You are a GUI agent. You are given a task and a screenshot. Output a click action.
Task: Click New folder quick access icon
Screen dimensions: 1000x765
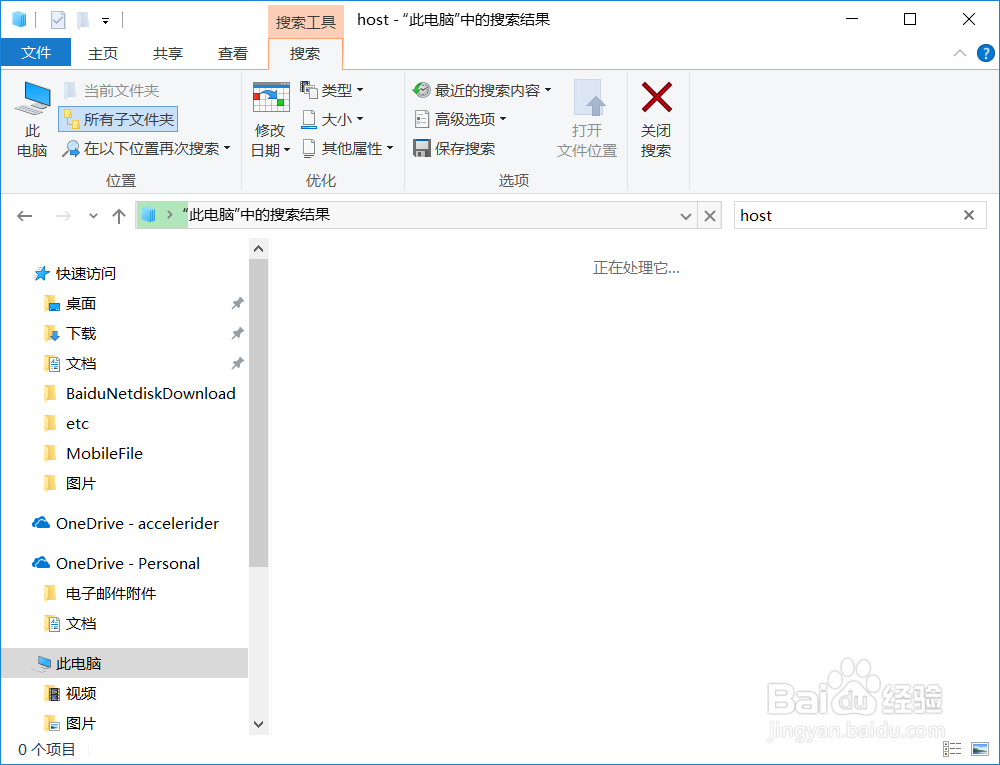click(83, 20)
